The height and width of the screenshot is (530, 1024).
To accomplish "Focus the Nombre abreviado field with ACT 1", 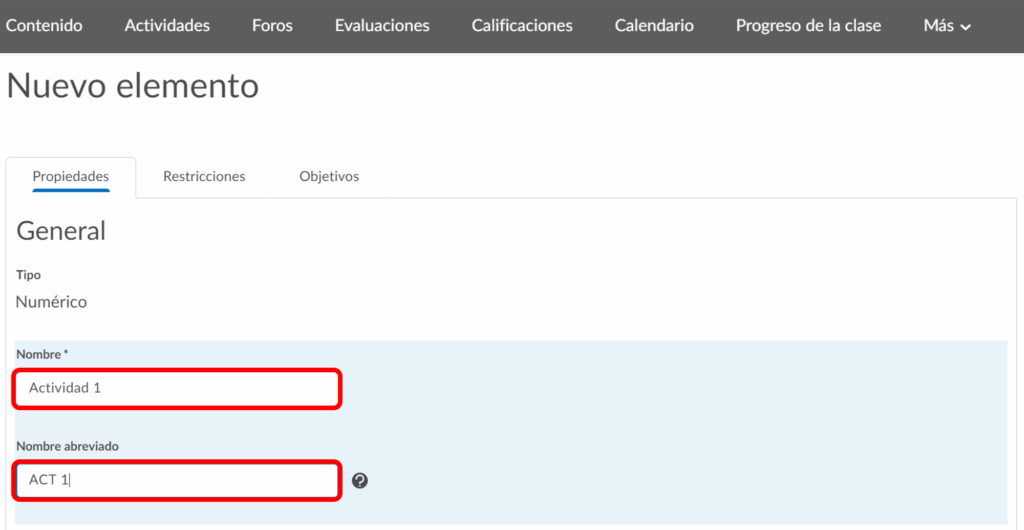I will pyautogui.click(x=177, y=480).
